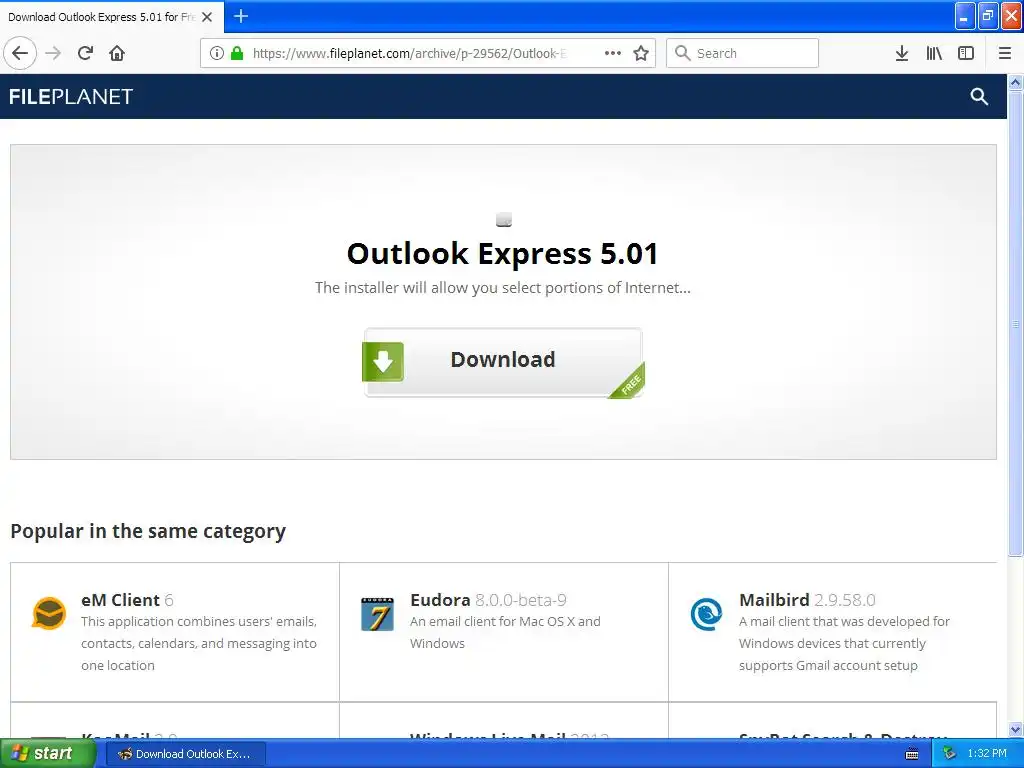Click the eM Client app icon
The height and width of the screenshot is (768, 1024).
coord(49,614)
